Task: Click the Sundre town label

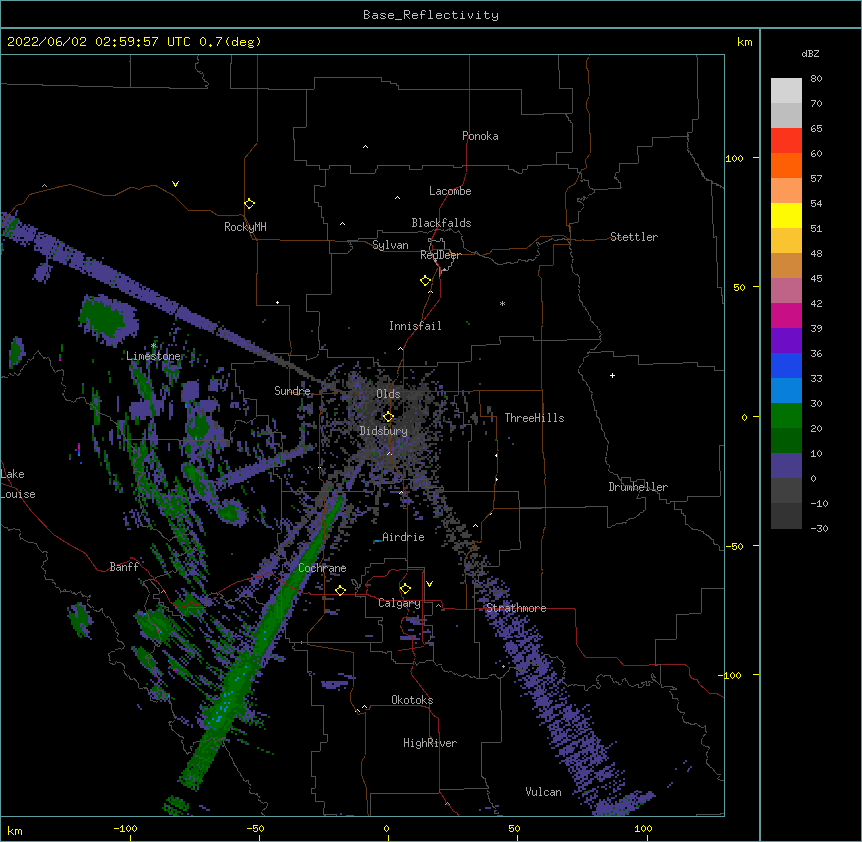Action: [292, 391]
